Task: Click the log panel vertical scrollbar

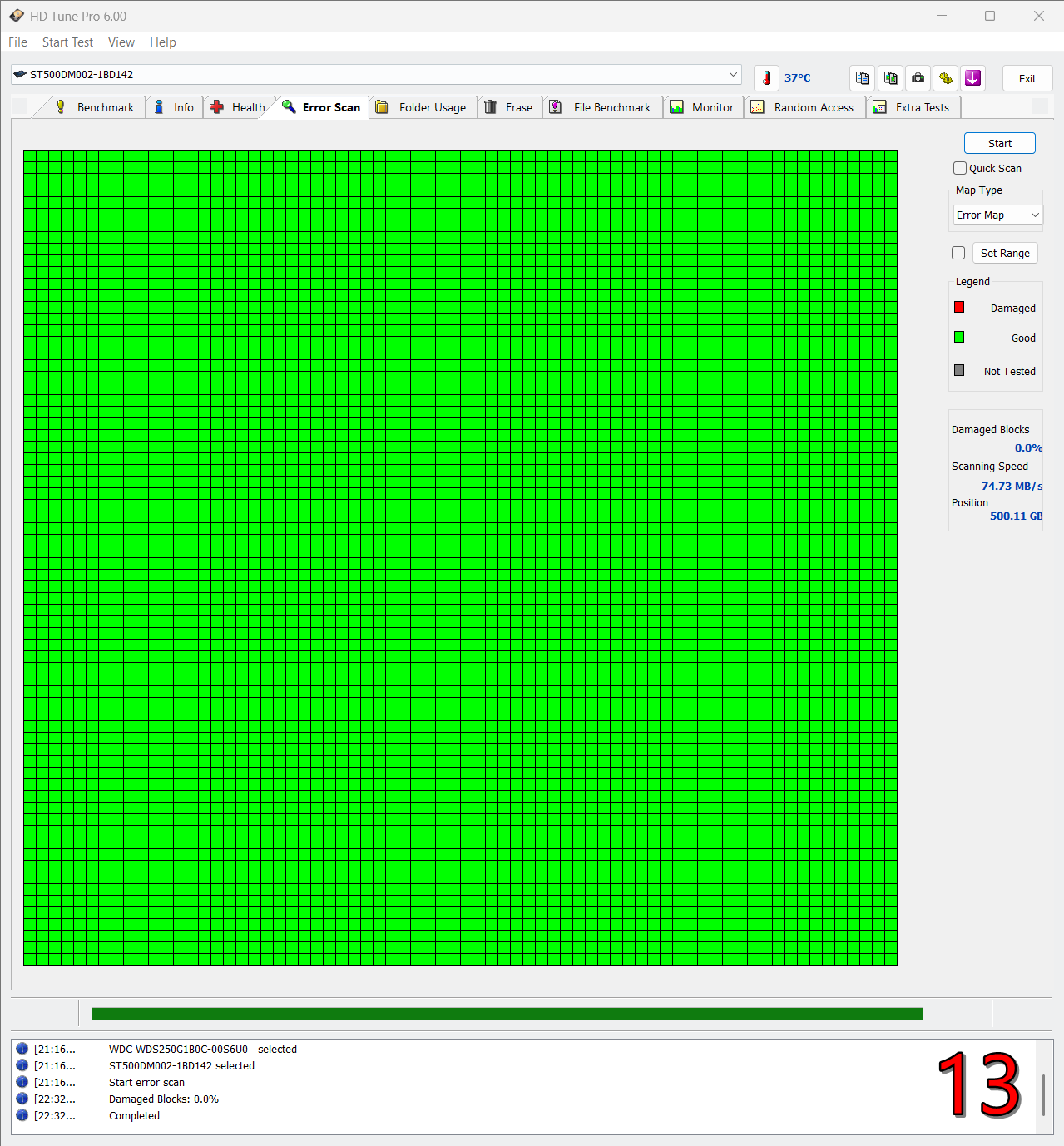Action: 1043,1094
